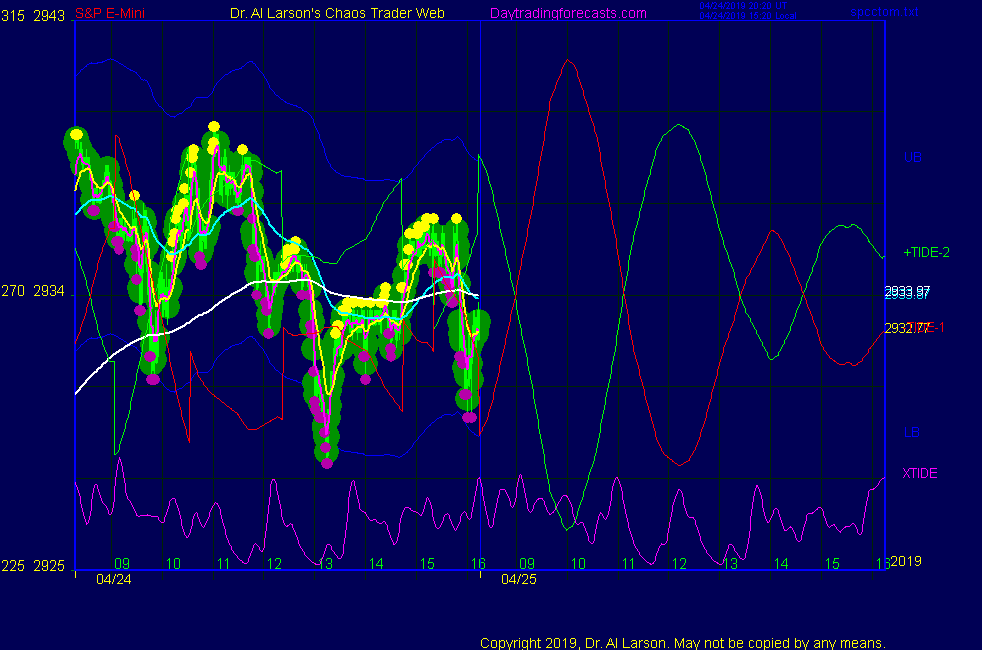
Task: Select the UB upper band legend label
Action: coord(912,157)
